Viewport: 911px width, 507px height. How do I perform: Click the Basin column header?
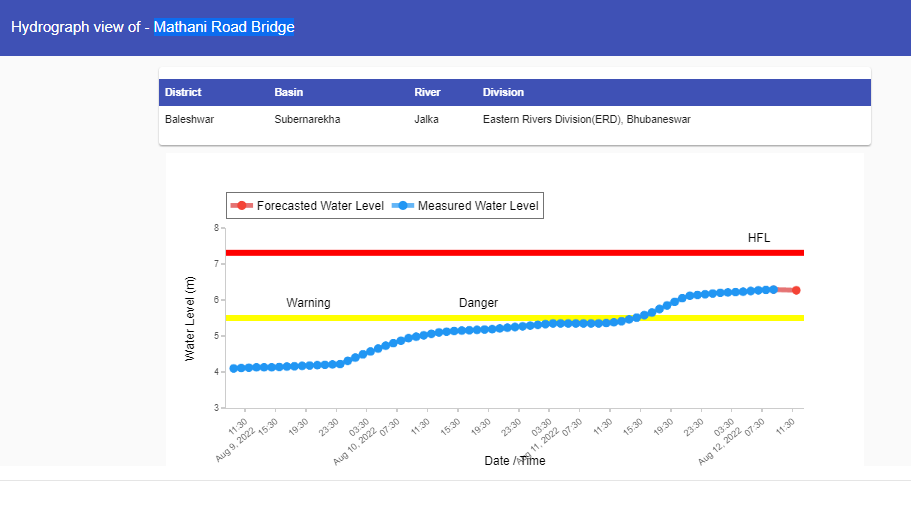pos(289,92)
